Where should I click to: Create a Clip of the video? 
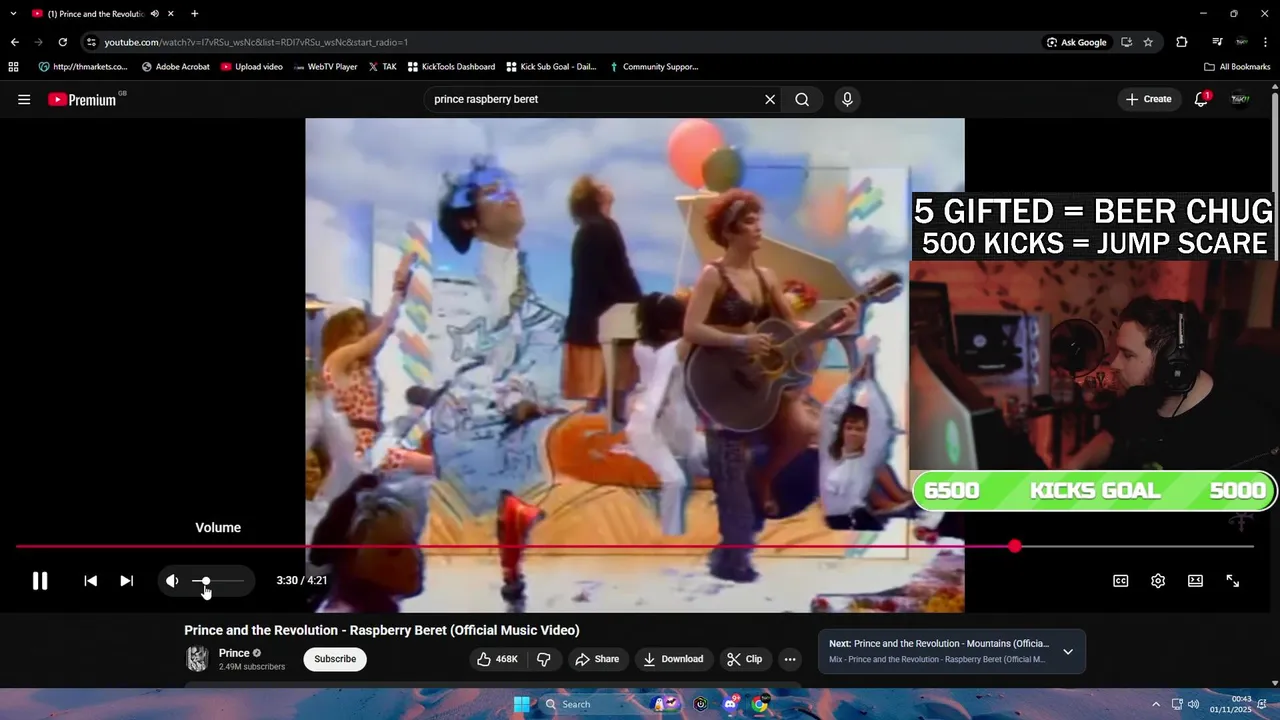point(744,659)
